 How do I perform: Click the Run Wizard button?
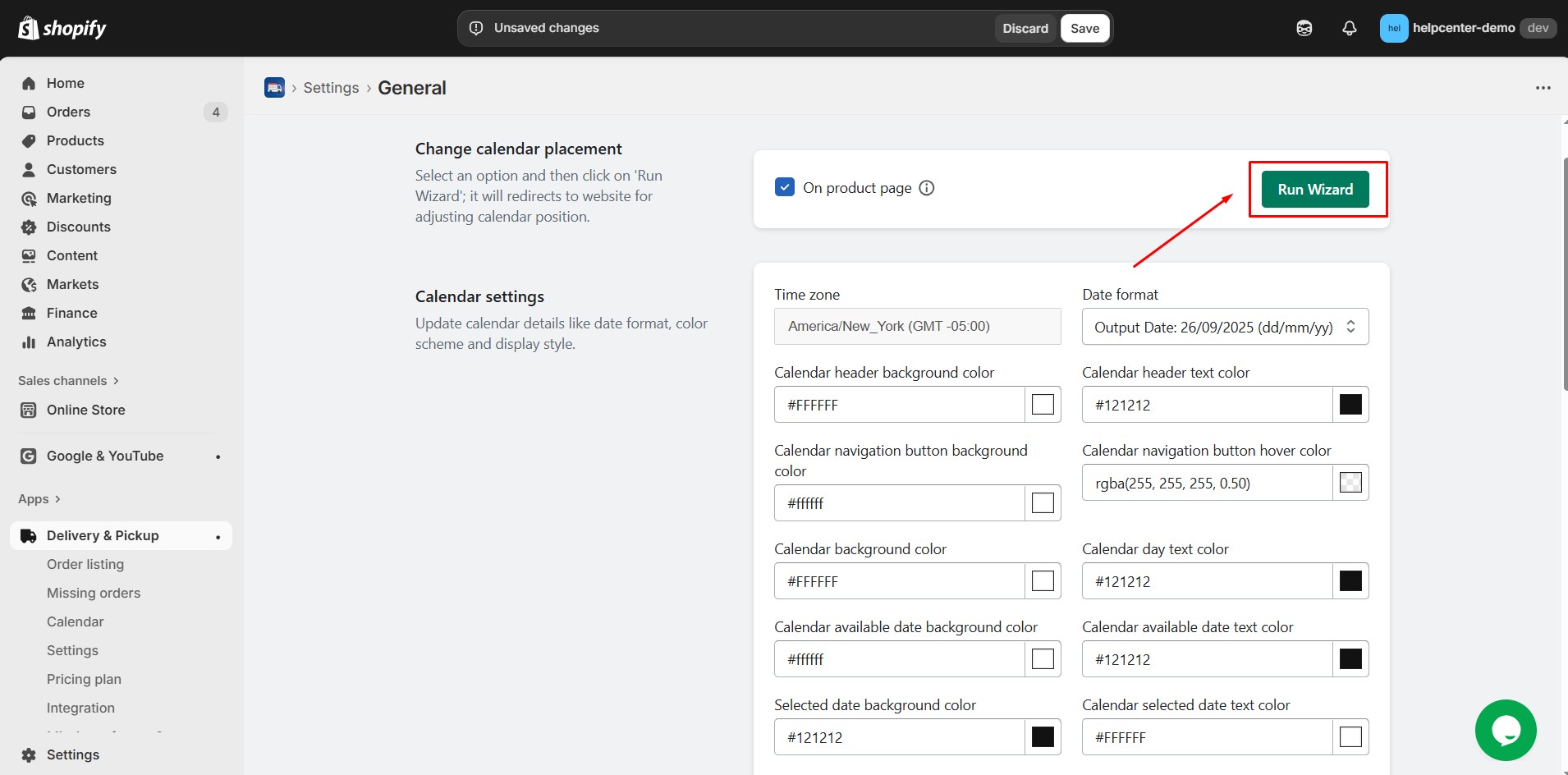pyautogui.click(x=1314, y=190)
